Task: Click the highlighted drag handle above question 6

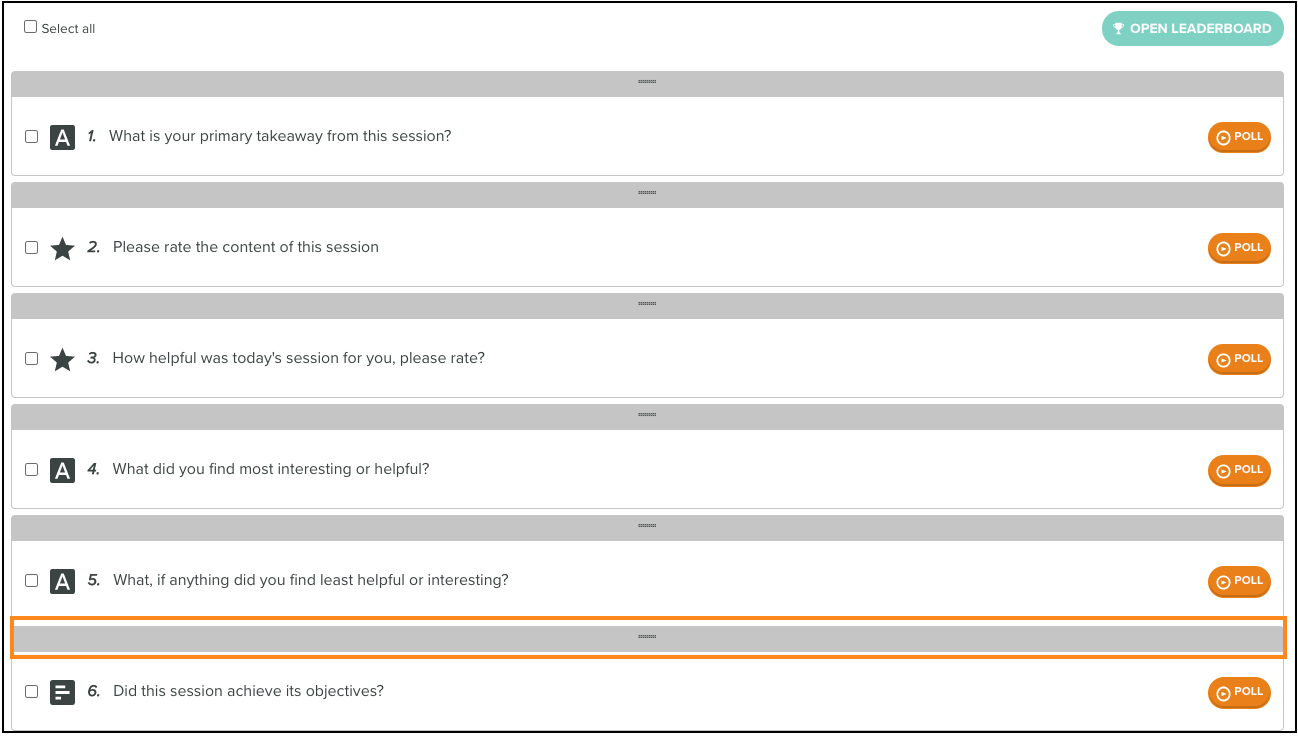Action: [647, 637]
